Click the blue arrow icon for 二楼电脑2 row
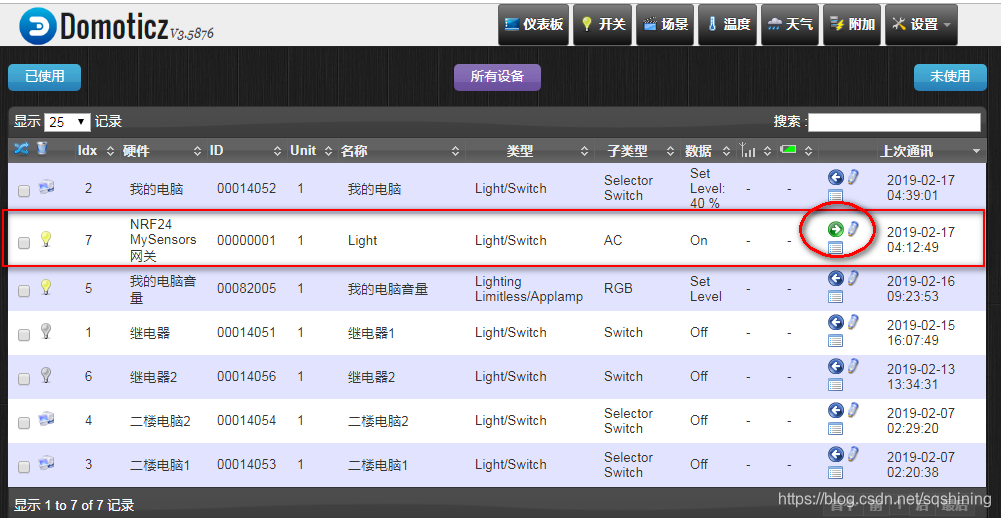This screenshot has width=1001, height=518. [835, 410]
